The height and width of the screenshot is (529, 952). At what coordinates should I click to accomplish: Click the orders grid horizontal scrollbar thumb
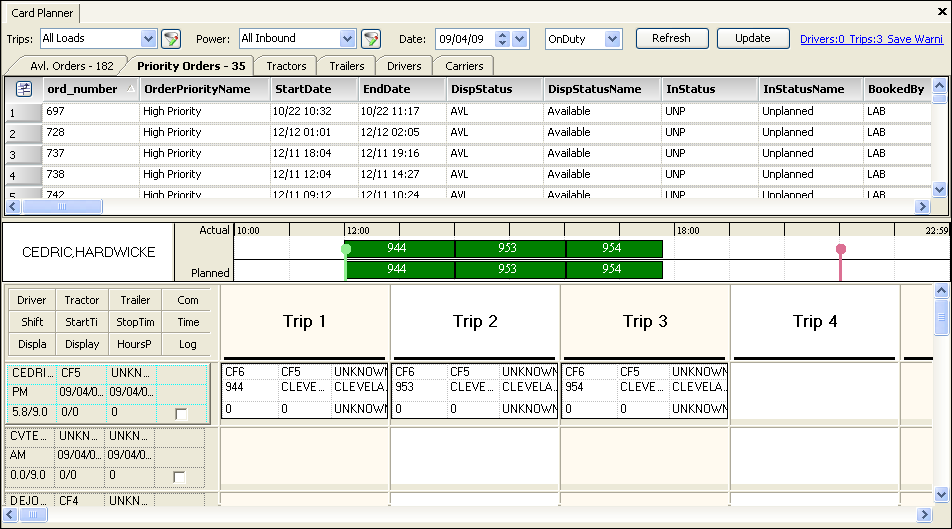click(x=60, y=207)
